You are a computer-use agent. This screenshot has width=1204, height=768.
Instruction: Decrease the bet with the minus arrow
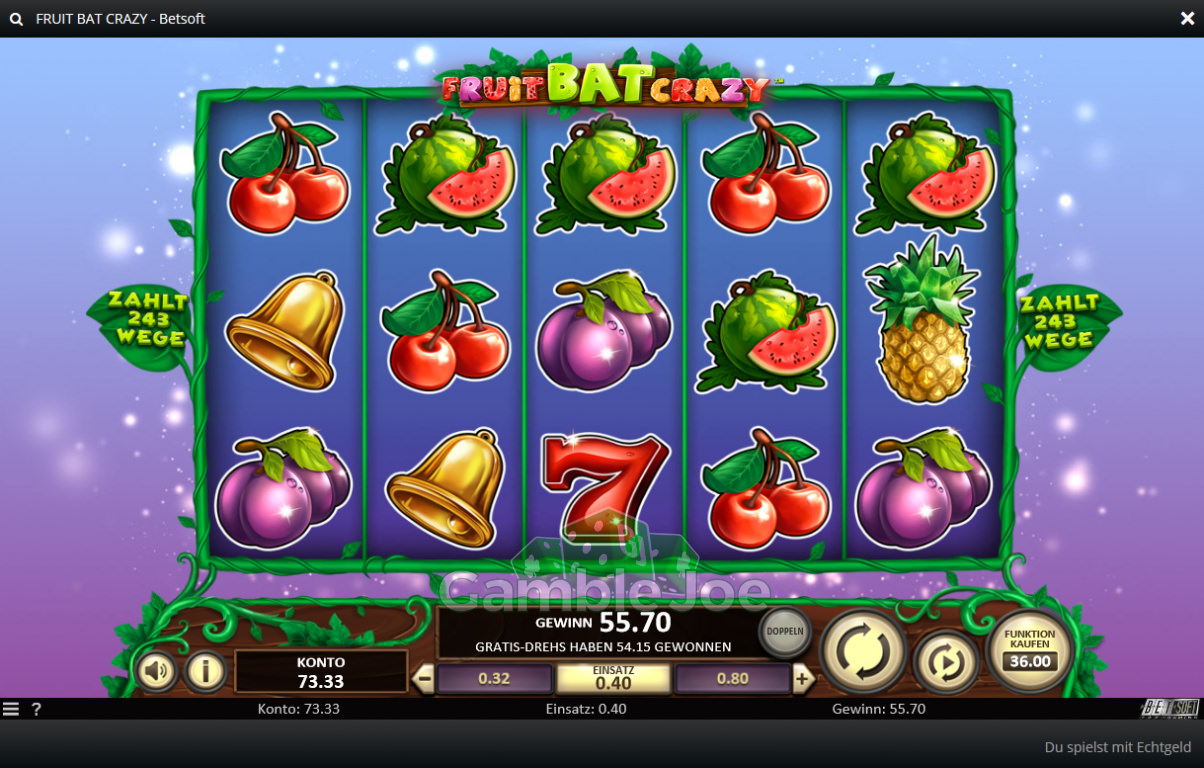click(x=423, y=679)
